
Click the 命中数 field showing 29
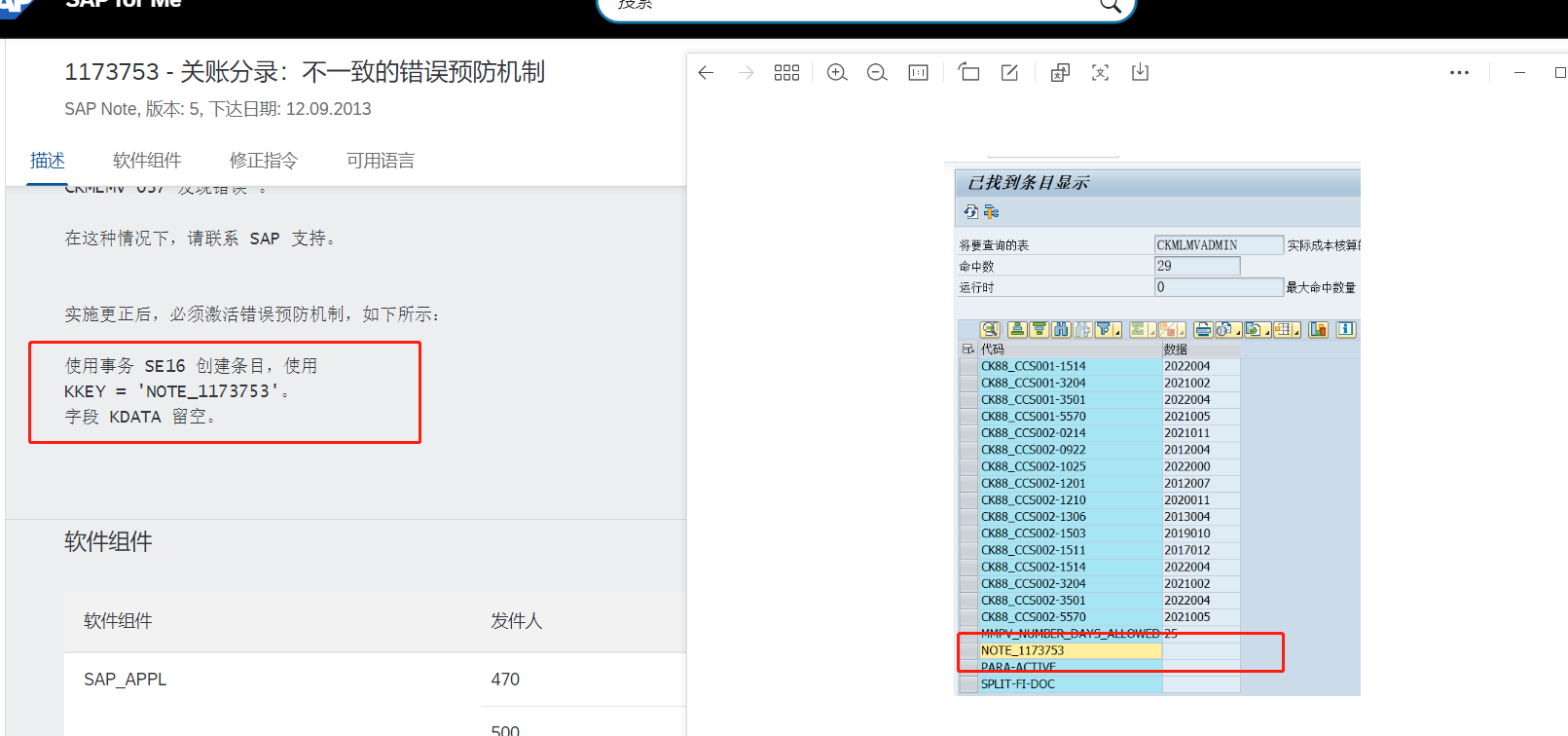(x=1197, y=266)
